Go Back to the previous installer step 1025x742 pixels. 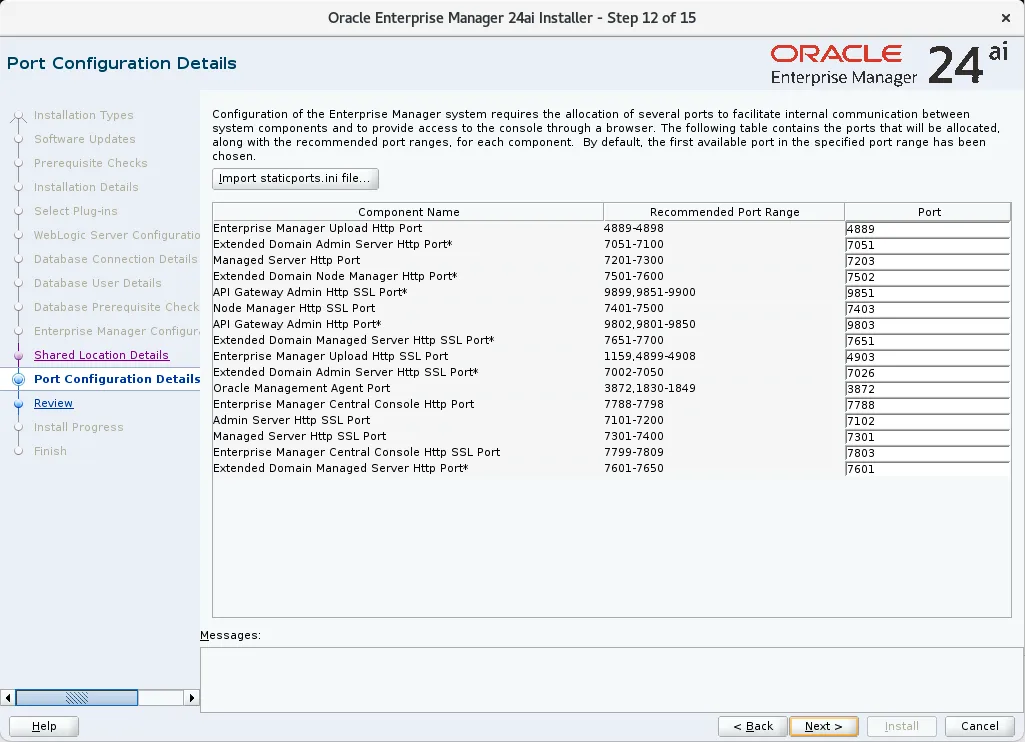(752, 726)
